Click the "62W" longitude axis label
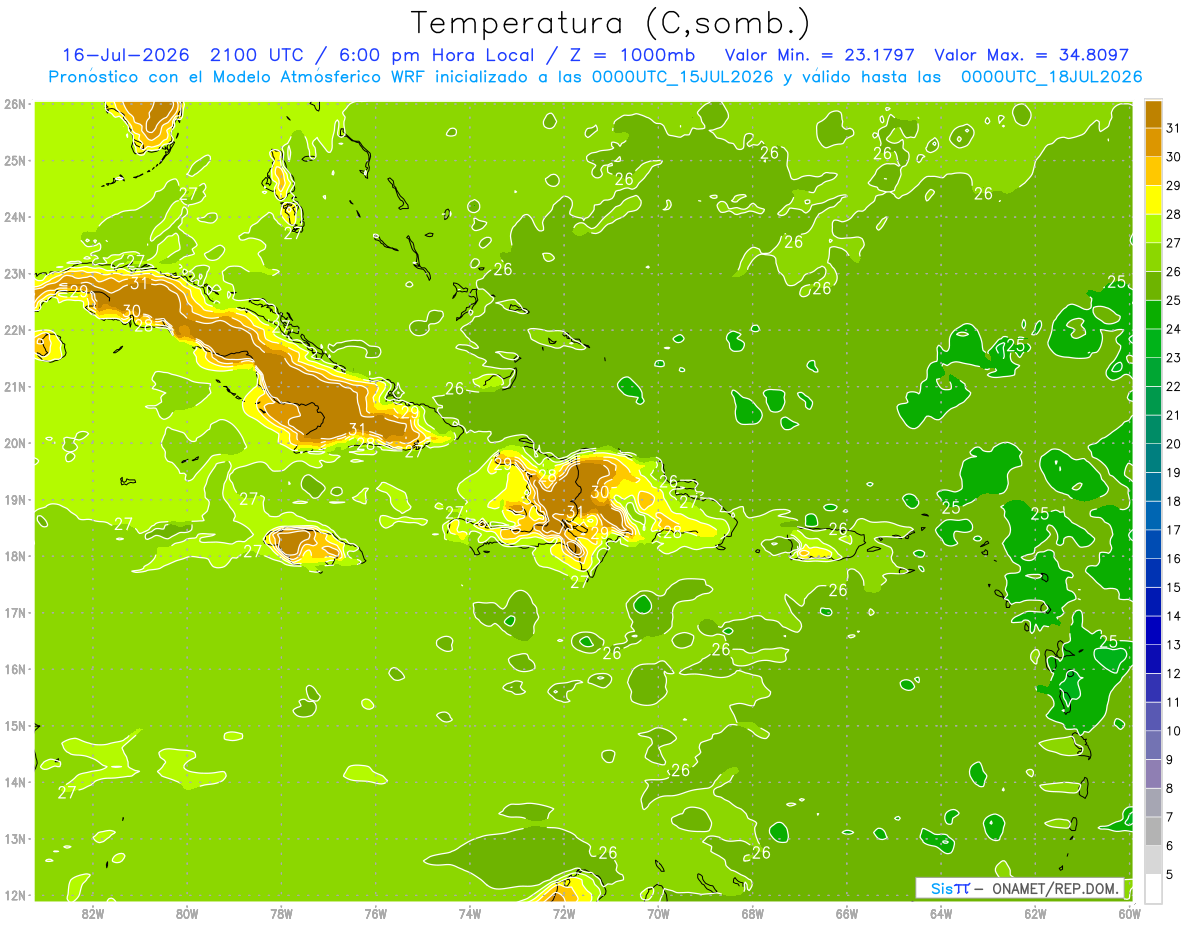The image size is (1200, 927). click(1035, 912)
